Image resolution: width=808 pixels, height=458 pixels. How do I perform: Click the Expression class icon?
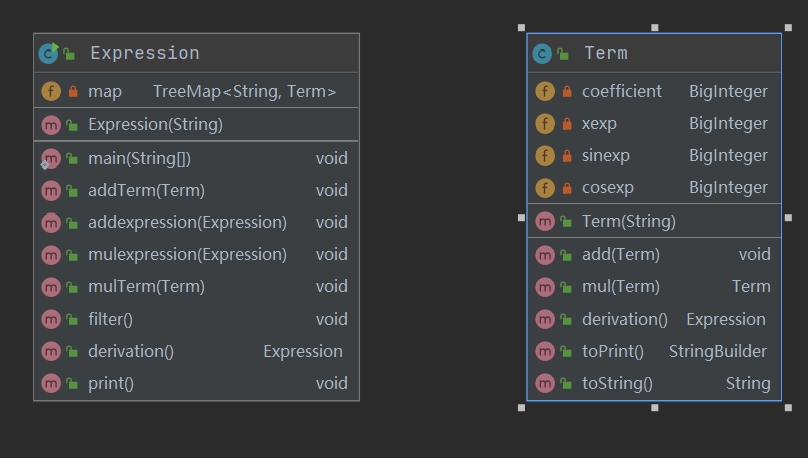(48, 53)
